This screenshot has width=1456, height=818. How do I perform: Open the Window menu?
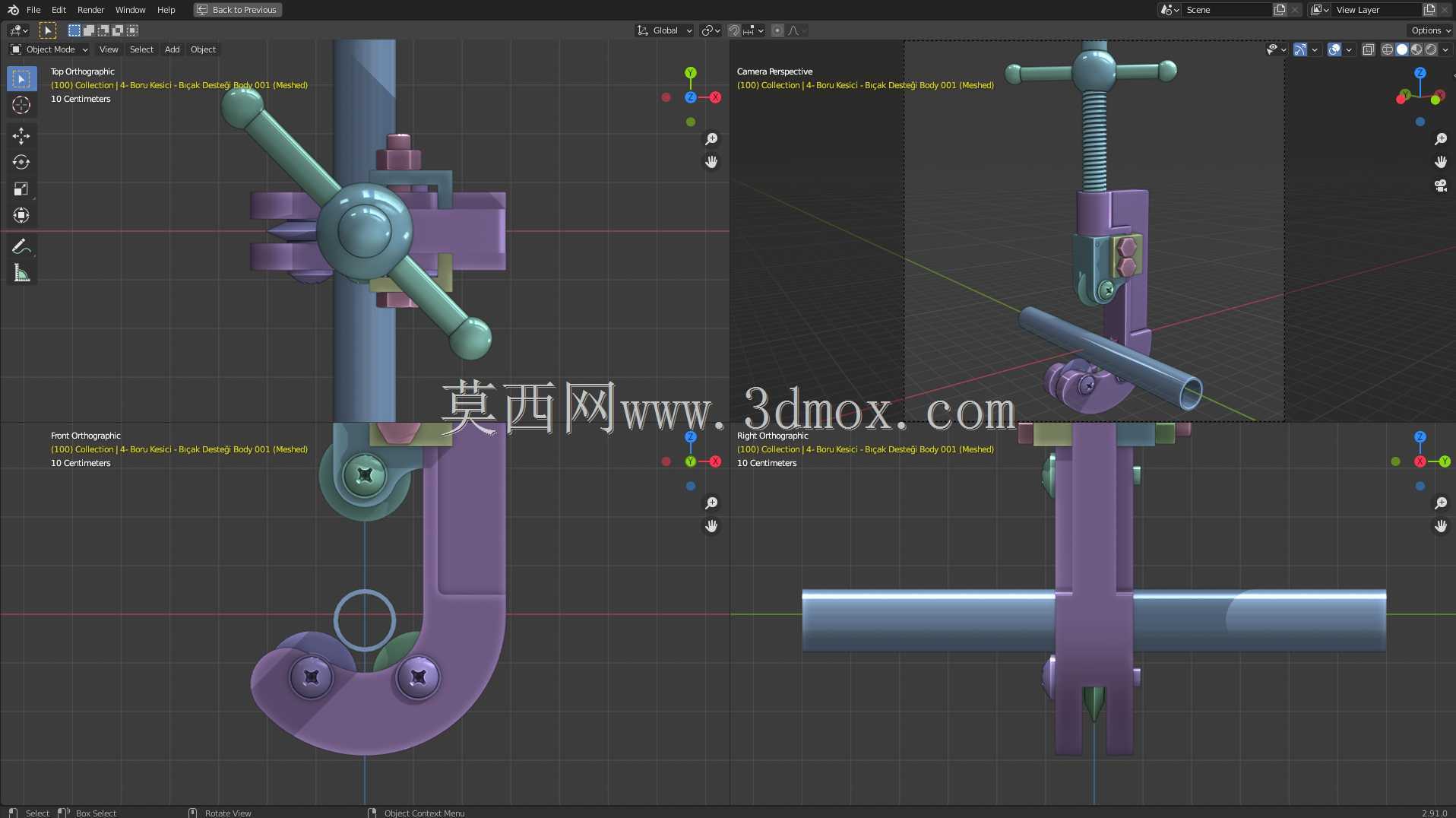(130, 10)
